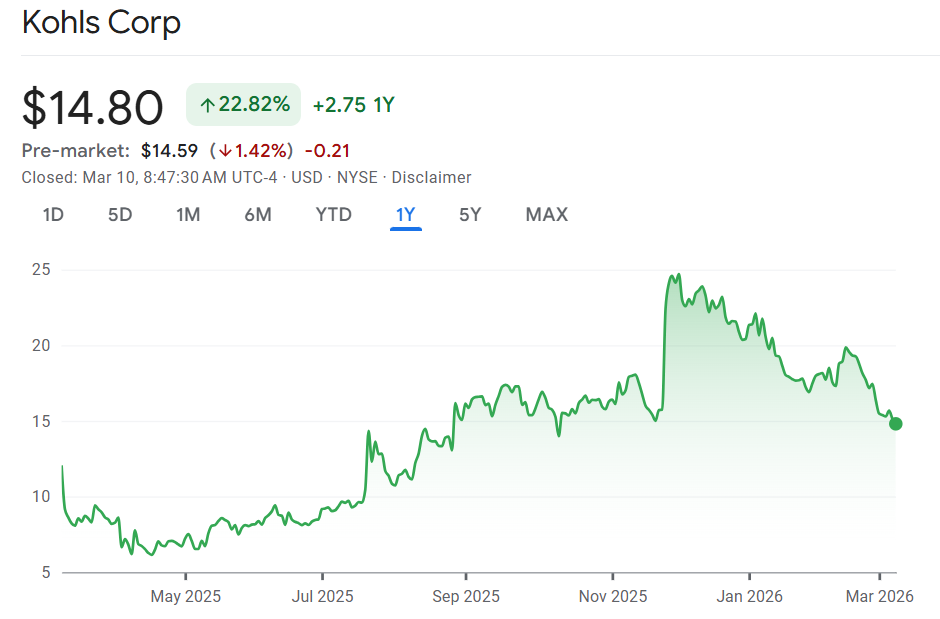The image size is (940, 619).
Task: Click the green up arrow in percentage badge
Action: [x=208, y=105]
